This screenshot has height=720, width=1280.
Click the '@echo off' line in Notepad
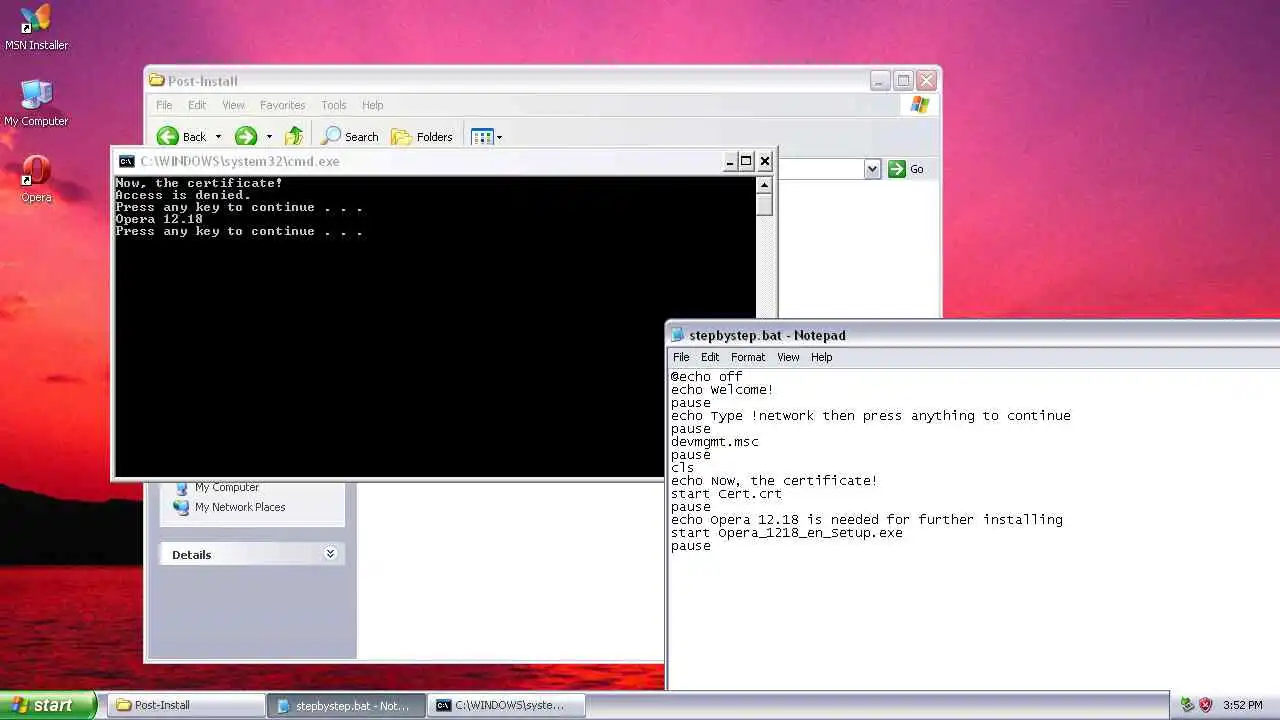pos(707,377)
